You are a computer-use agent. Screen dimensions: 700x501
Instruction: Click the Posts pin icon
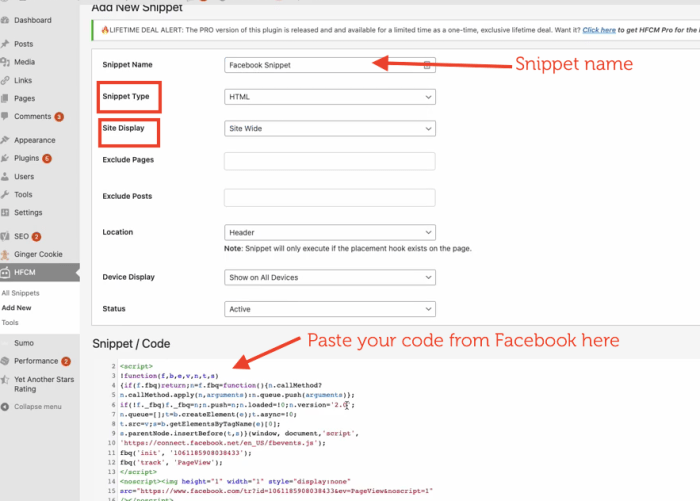pos(5,44)
